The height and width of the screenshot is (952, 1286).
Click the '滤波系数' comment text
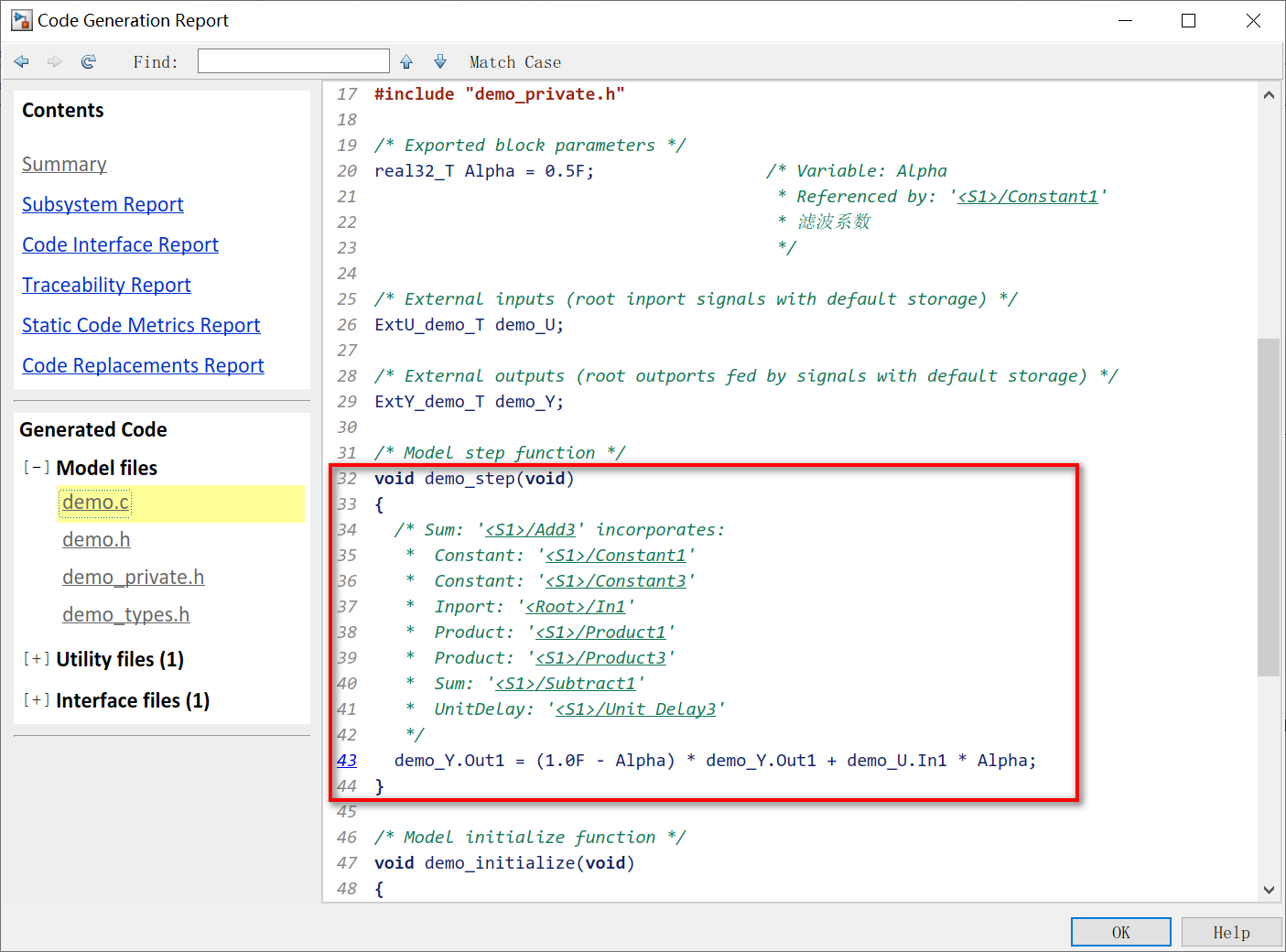pos(834,222)
